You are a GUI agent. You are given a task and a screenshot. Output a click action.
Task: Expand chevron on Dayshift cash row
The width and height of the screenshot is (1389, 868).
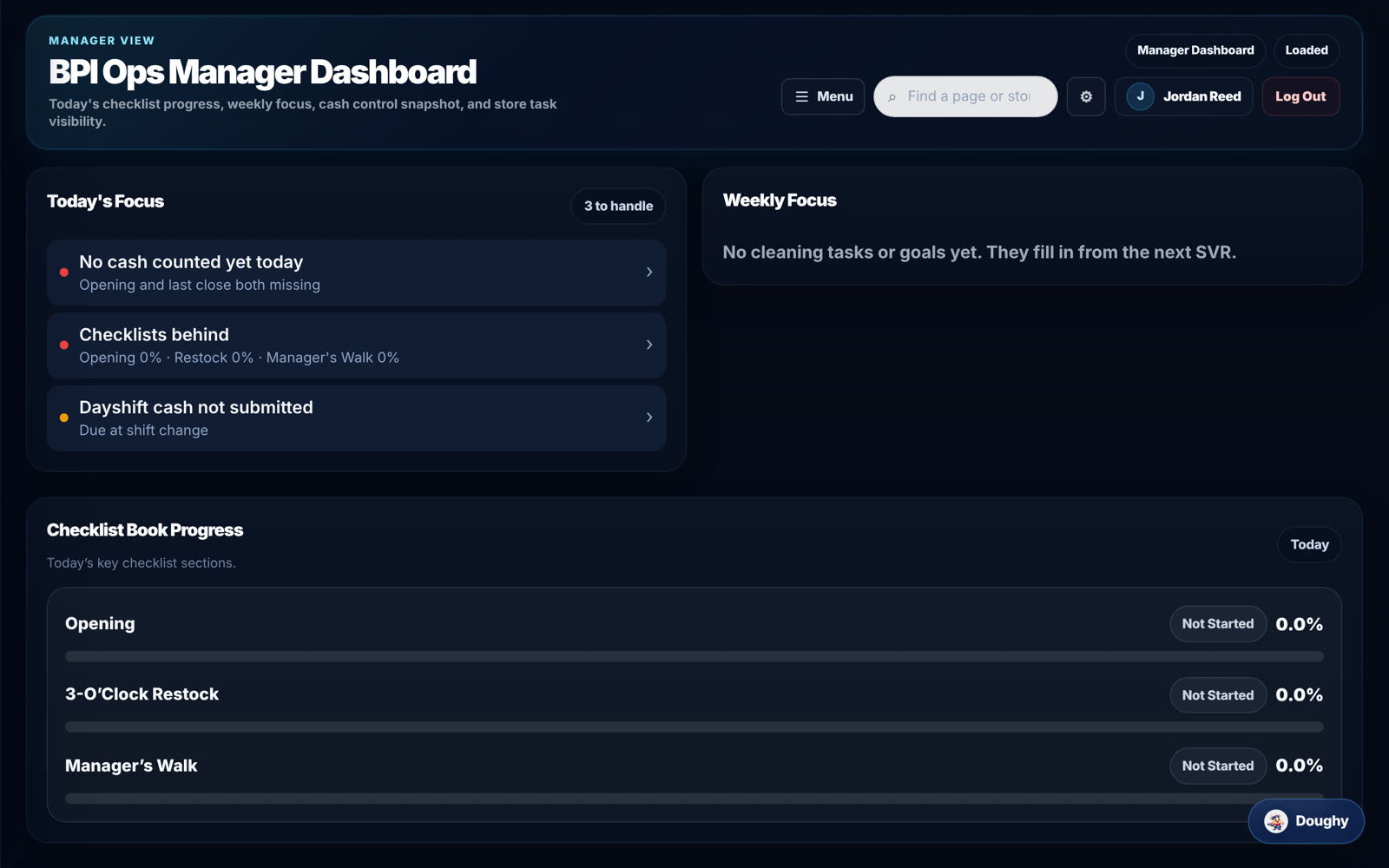point(648,418)
